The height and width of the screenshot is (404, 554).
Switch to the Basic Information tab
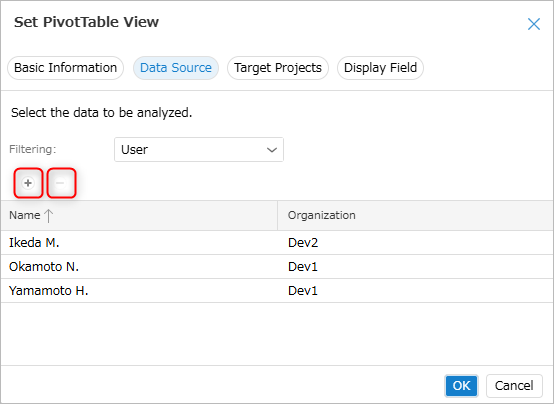65,68
